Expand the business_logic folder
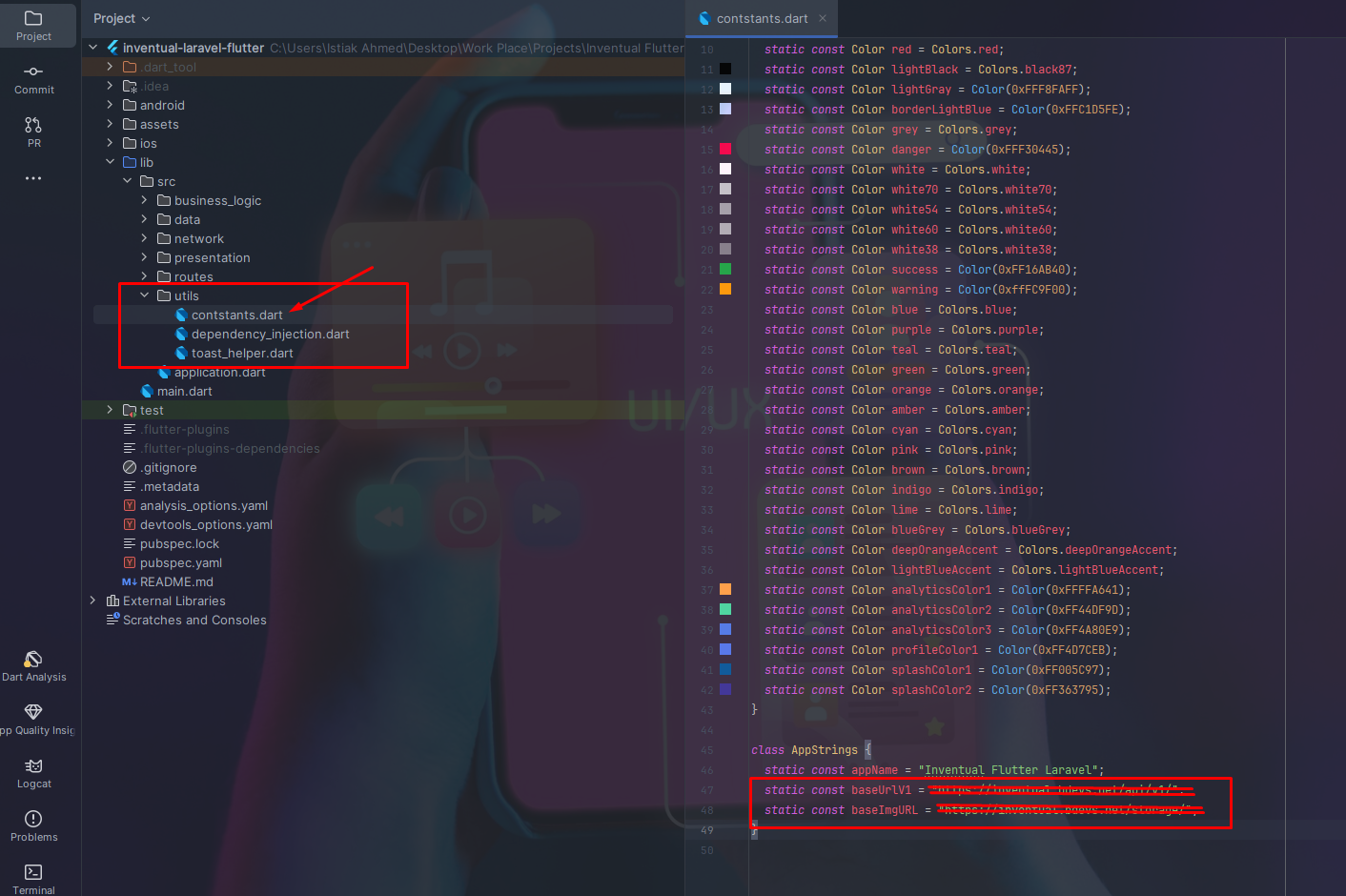 tap(145, 200)
